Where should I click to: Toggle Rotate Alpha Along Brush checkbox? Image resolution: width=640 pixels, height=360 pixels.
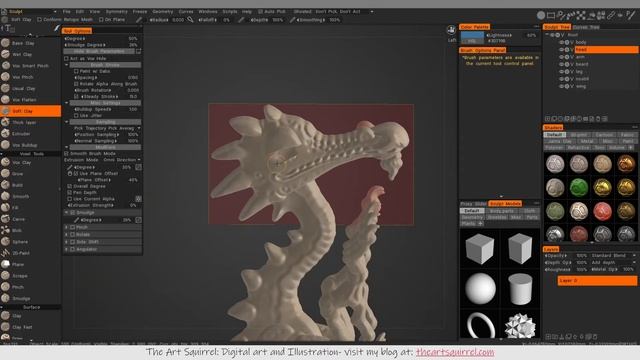click(x=76, y=84)
